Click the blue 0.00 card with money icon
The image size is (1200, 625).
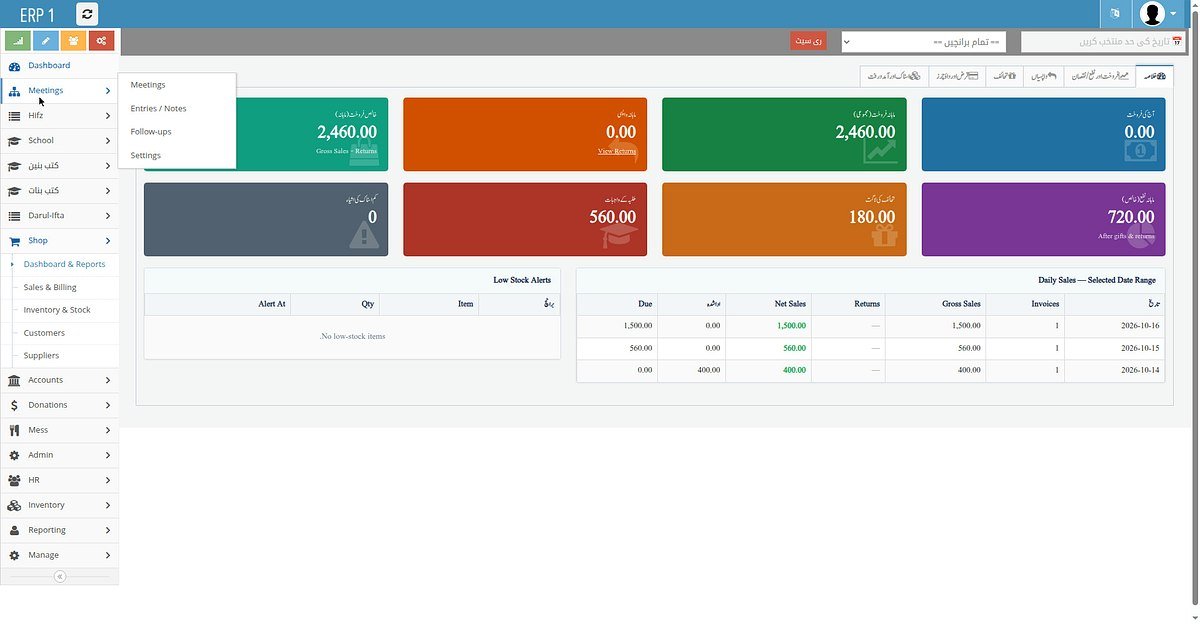1044,134
